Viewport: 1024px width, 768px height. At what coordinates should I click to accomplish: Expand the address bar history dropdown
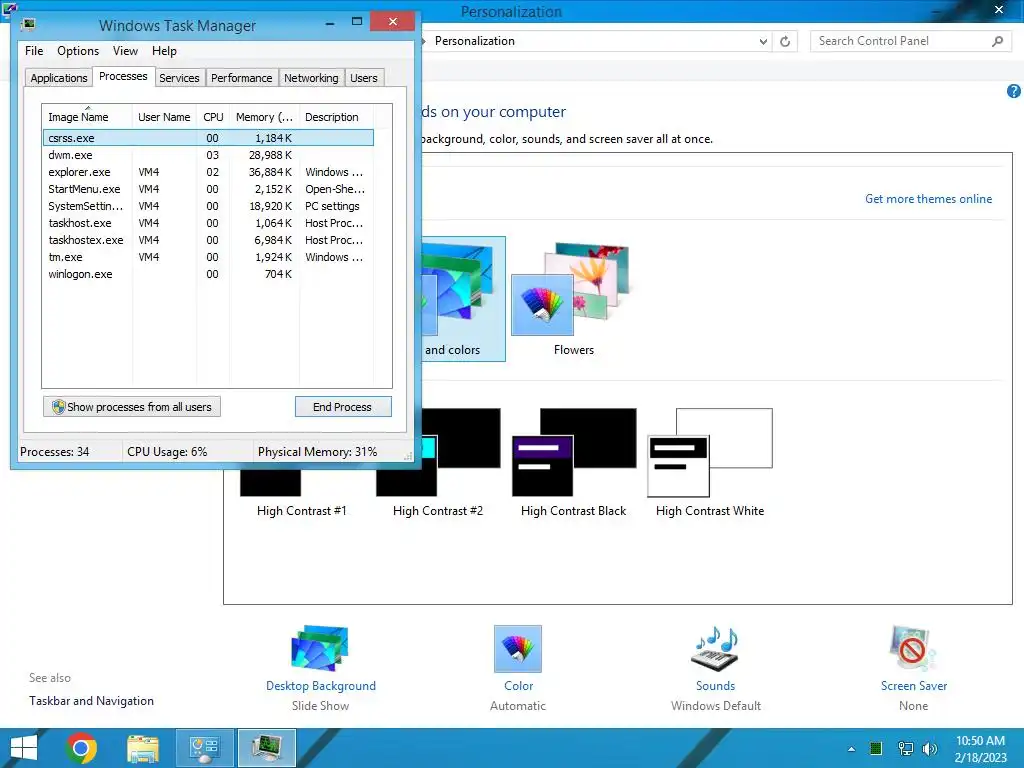[763, 41]
